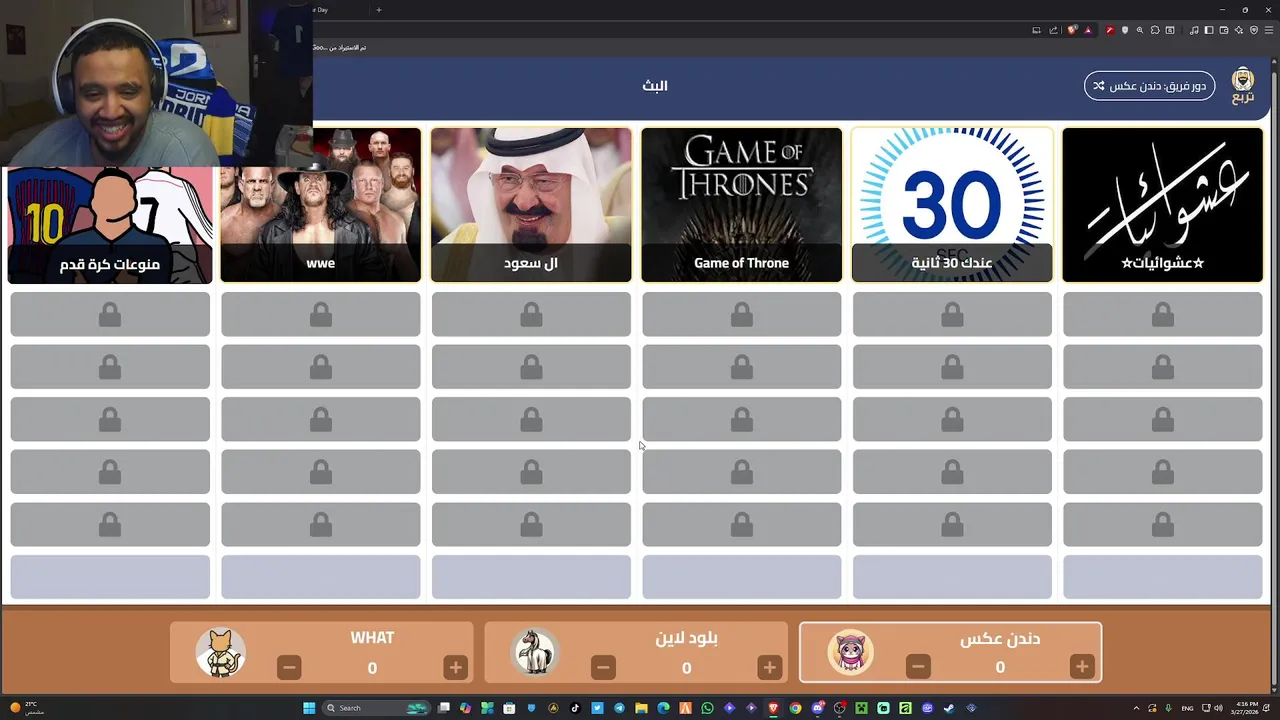Open Steam from the taskbar

tap(949, 708)
